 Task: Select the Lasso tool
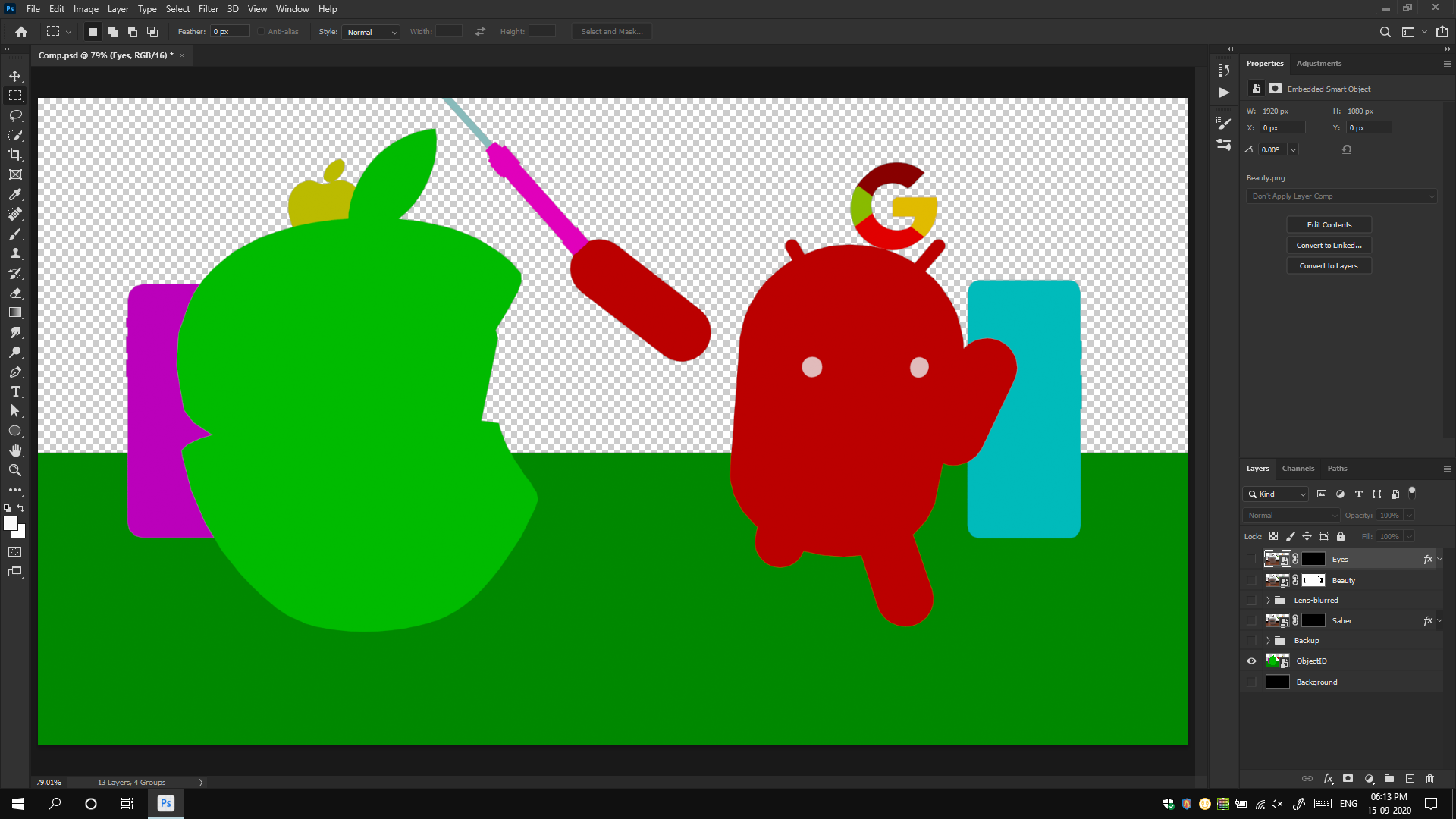pos(15,115)
